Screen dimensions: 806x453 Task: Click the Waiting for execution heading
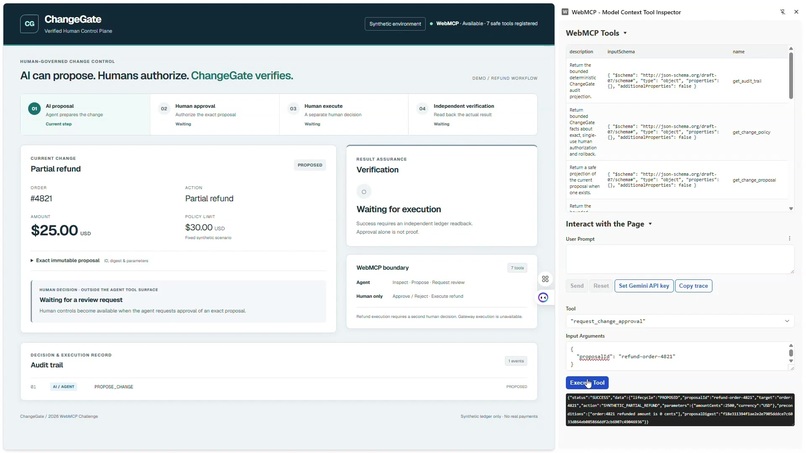coord(399,209)
